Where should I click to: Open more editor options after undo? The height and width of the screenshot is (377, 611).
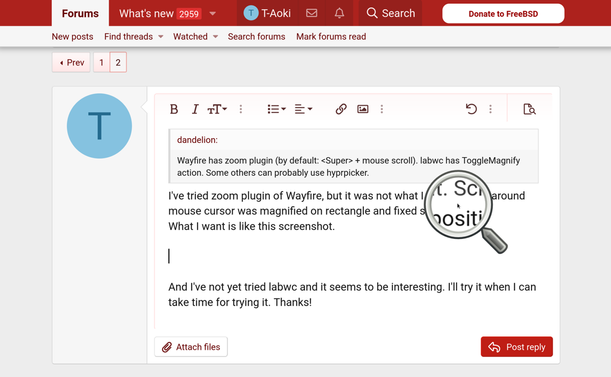tap(491, 109)
